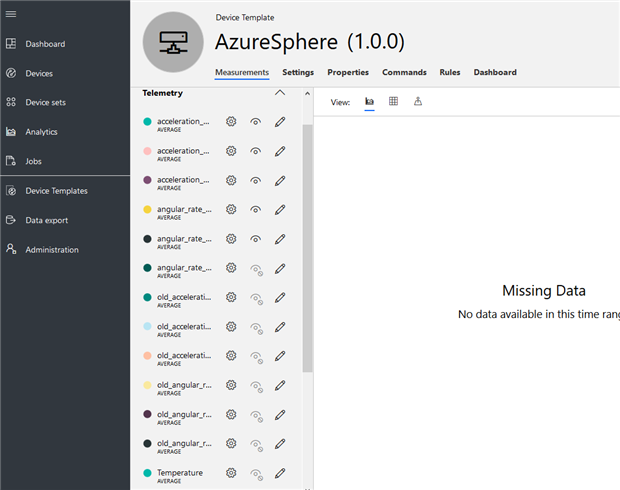Viewport: 620px width, 490px height.
Task: Select the line chart view icon
Action: 369,101
